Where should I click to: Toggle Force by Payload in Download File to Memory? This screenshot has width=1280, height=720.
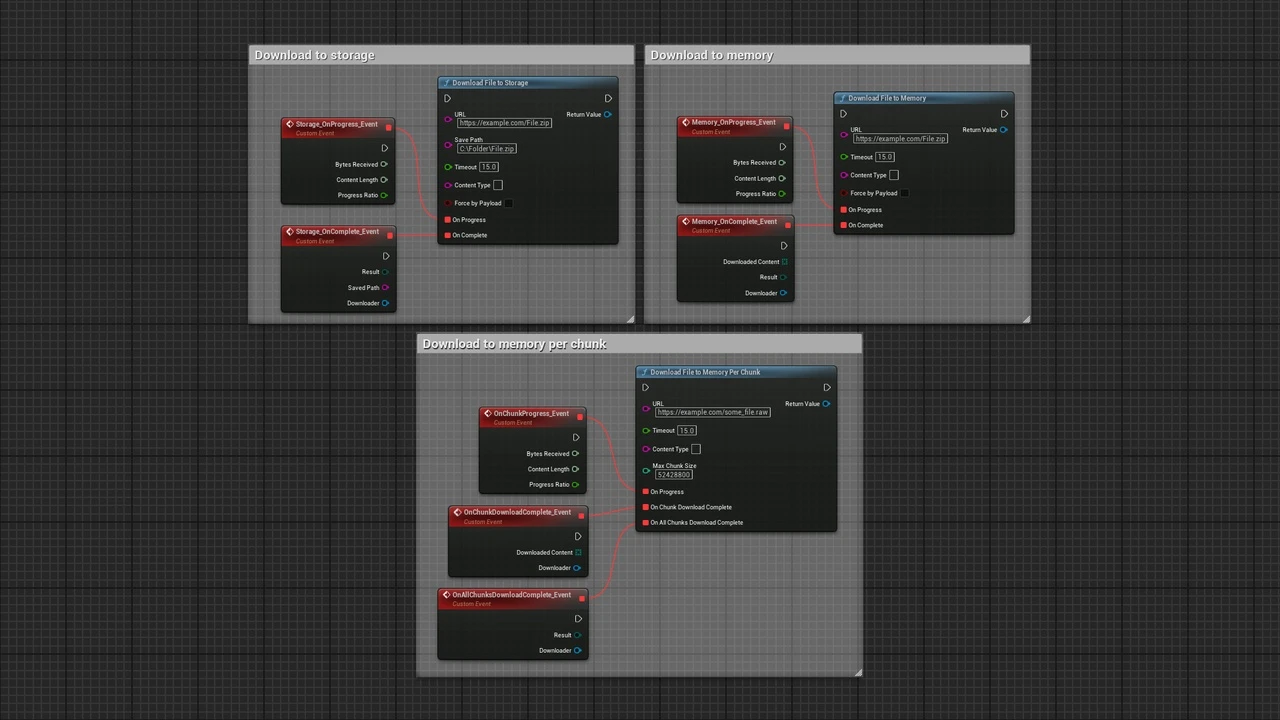coord(904,194)
